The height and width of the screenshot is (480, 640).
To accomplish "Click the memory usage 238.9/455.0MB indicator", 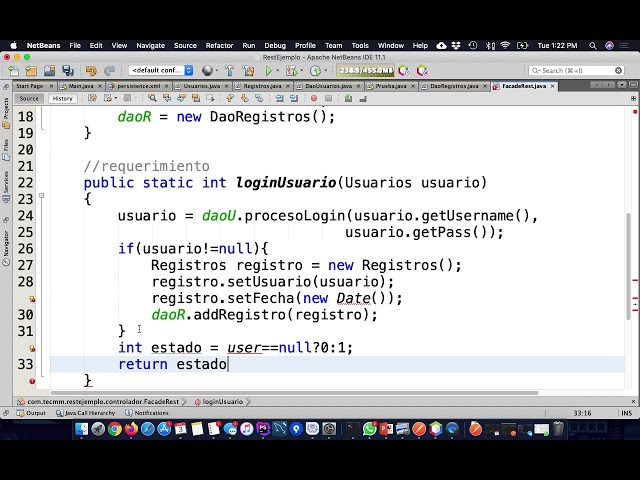I will (x=366, y=71).
